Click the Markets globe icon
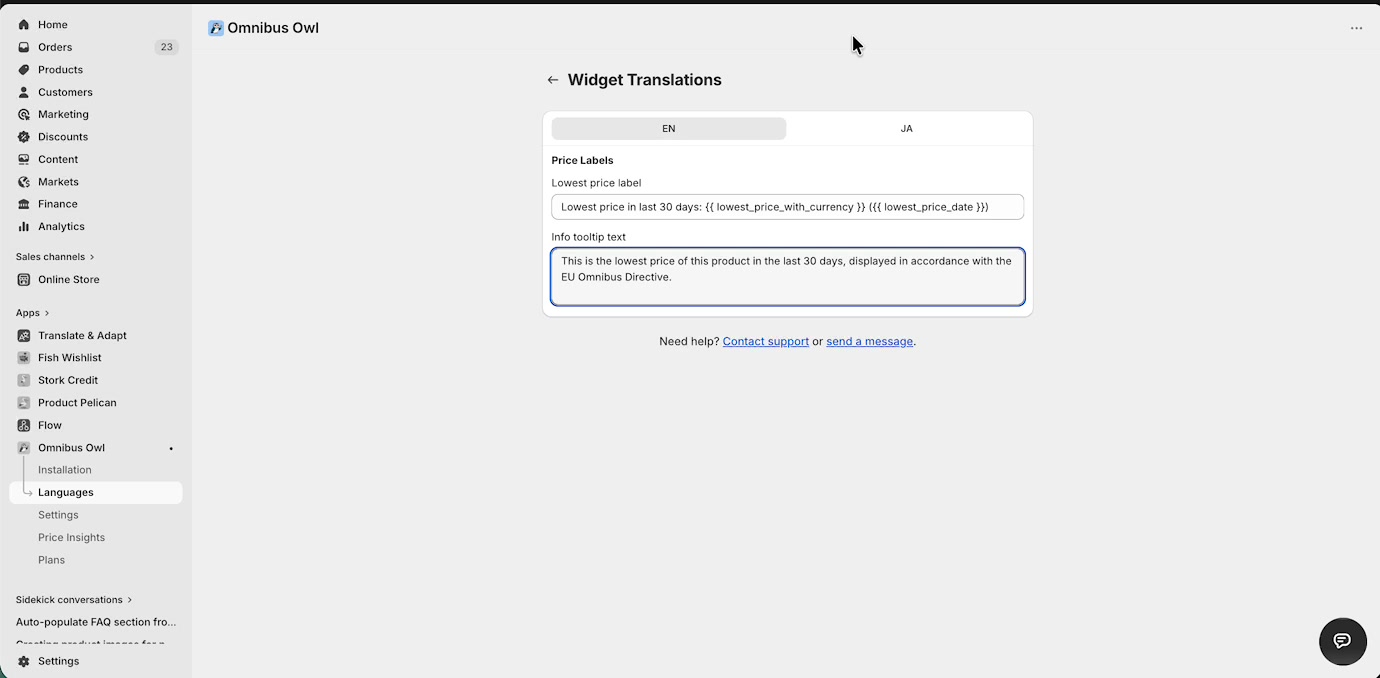The width and height of the screenshot is (1380, 678). [x=24, y=182]
